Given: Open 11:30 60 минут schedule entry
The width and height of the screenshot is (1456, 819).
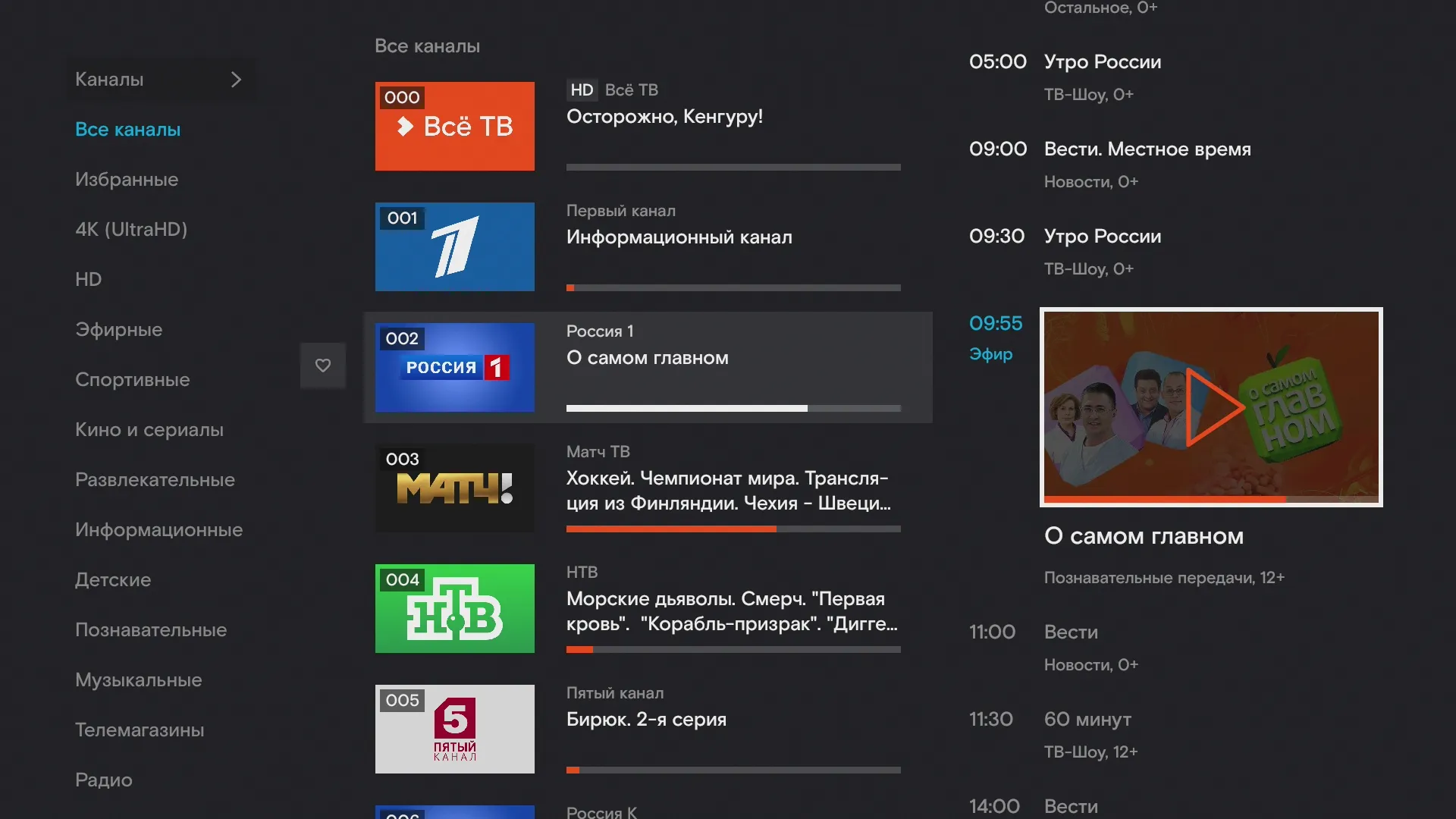Looking at the screenshot, I should [x=1053, y=734].
